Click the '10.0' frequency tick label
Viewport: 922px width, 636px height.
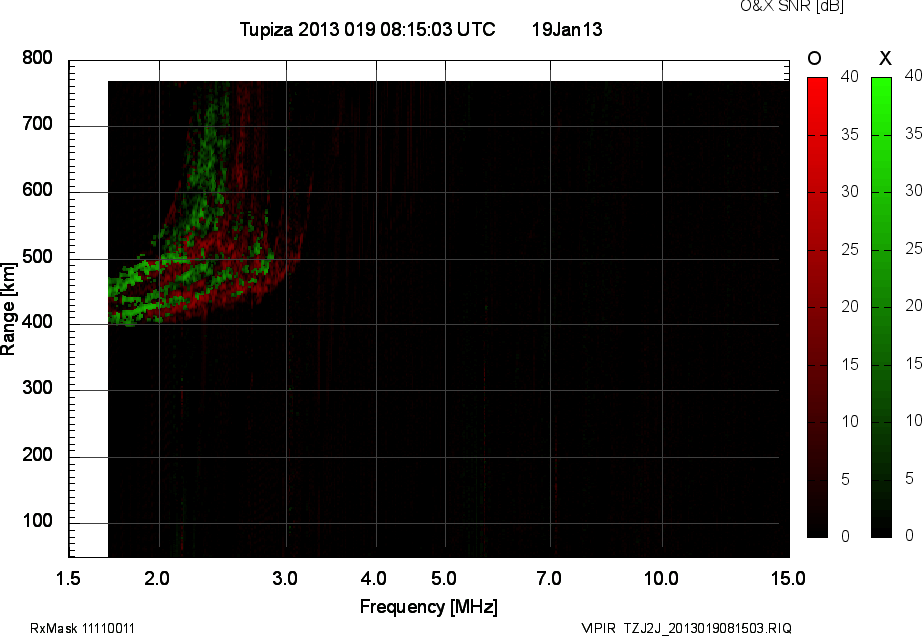tap(661, 578)
